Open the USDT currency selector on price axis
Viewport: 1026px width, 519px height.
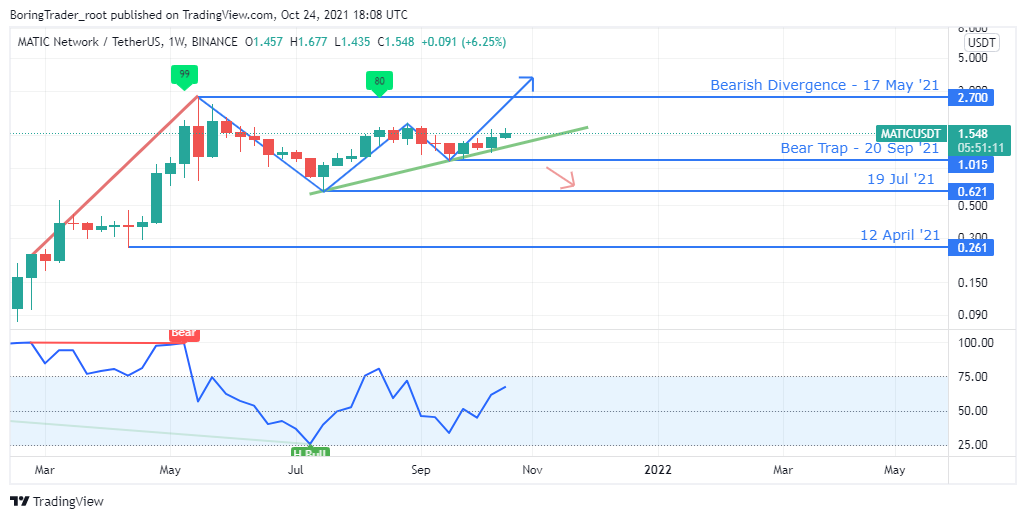981,43
